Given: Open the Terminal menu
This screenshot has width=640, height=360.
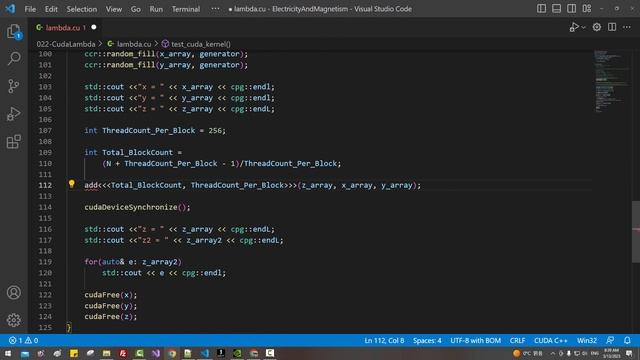Looking at the screenshot, I should (186, 9).
